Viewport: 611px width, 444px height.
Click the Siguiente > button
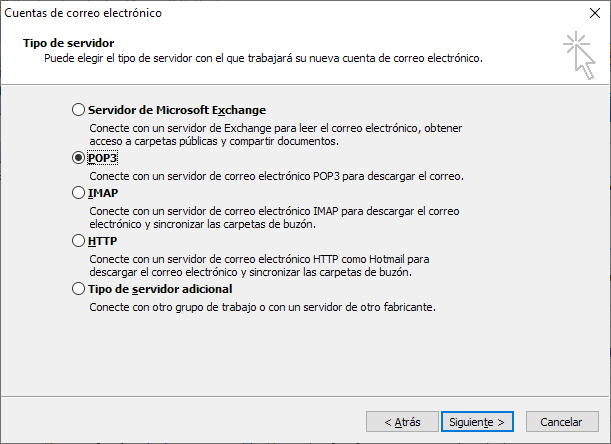click(x=477, y=422)
